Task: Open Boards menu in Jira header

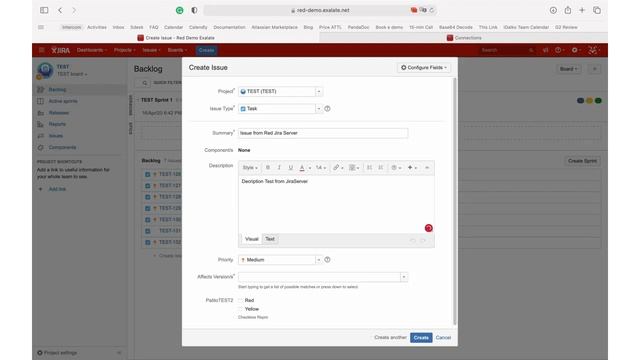Action: click(177, 50)
